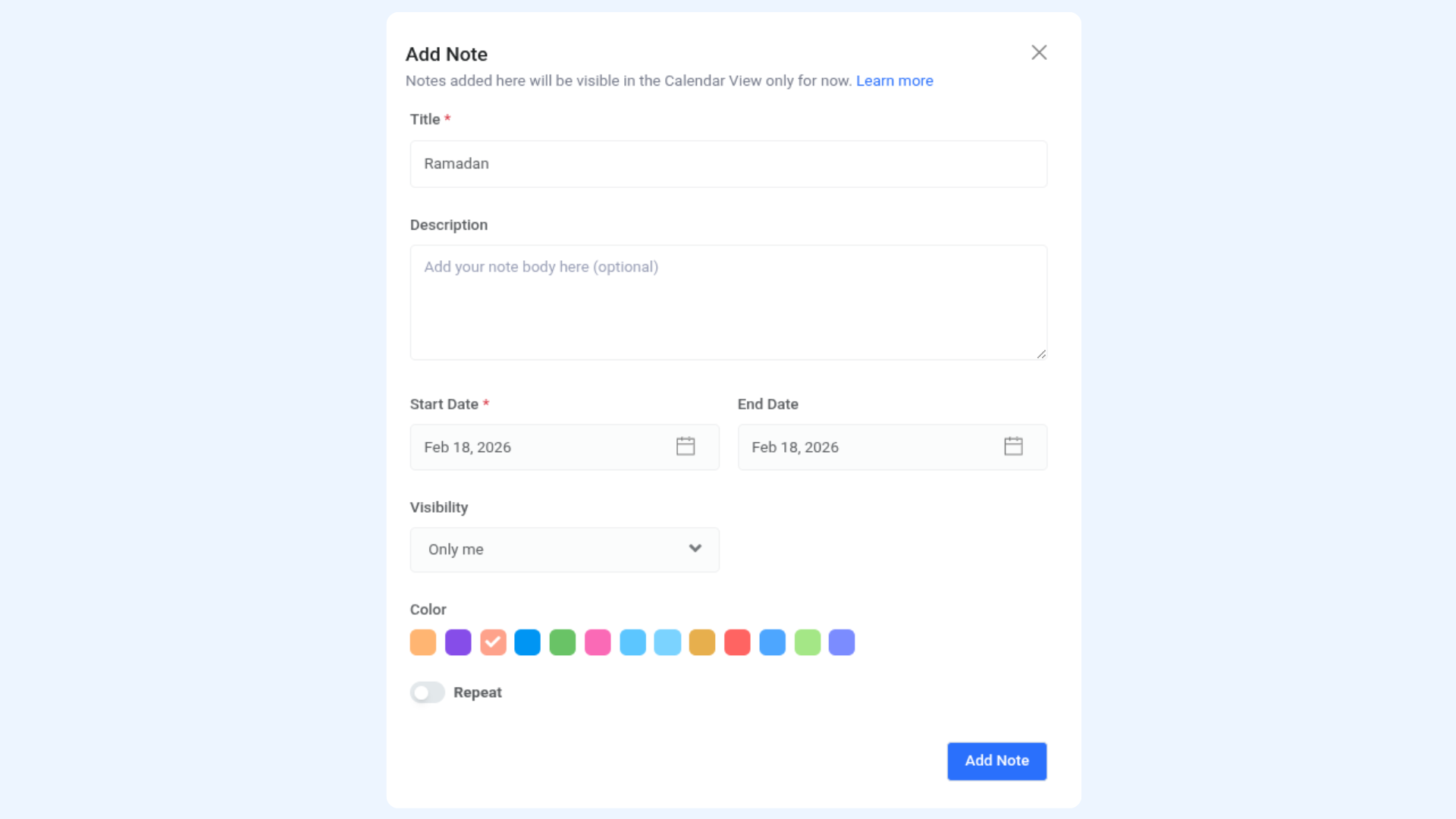1456x819 pixels.
Task: Close the Add Note dialog
Action: [x=1039, y=52]
